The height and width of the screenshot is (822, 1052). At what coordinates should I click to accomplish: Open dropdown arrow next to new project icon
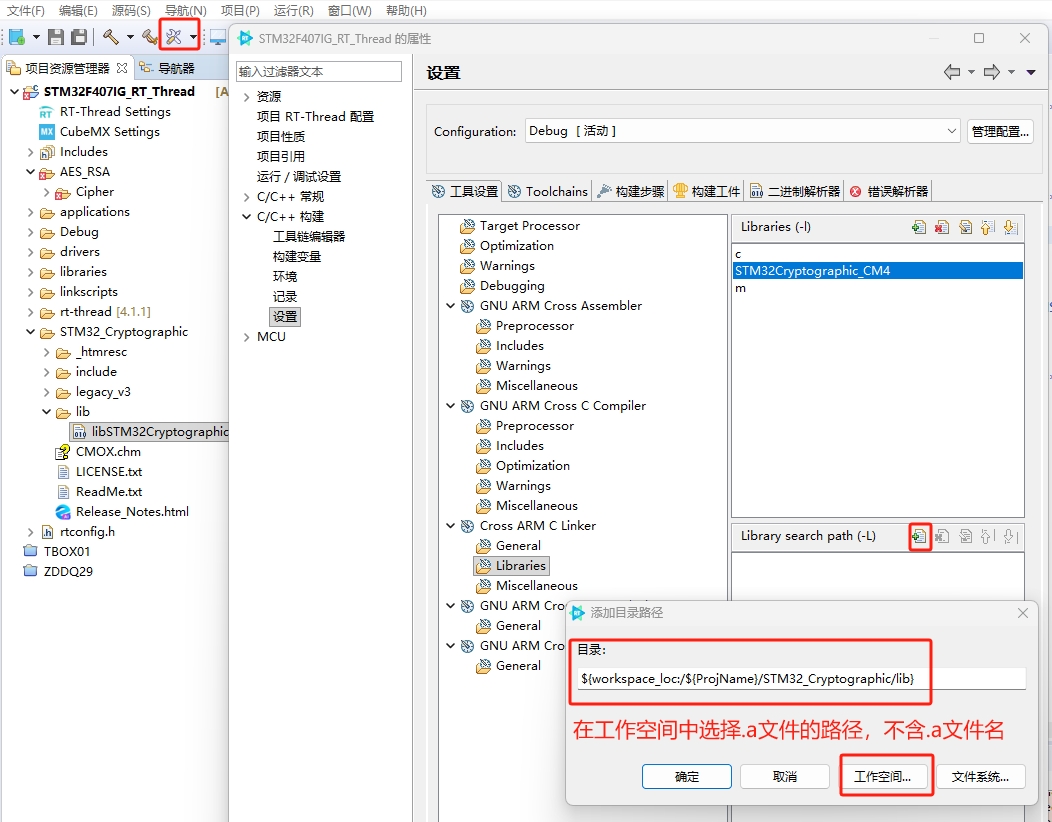tap(36, 38)
